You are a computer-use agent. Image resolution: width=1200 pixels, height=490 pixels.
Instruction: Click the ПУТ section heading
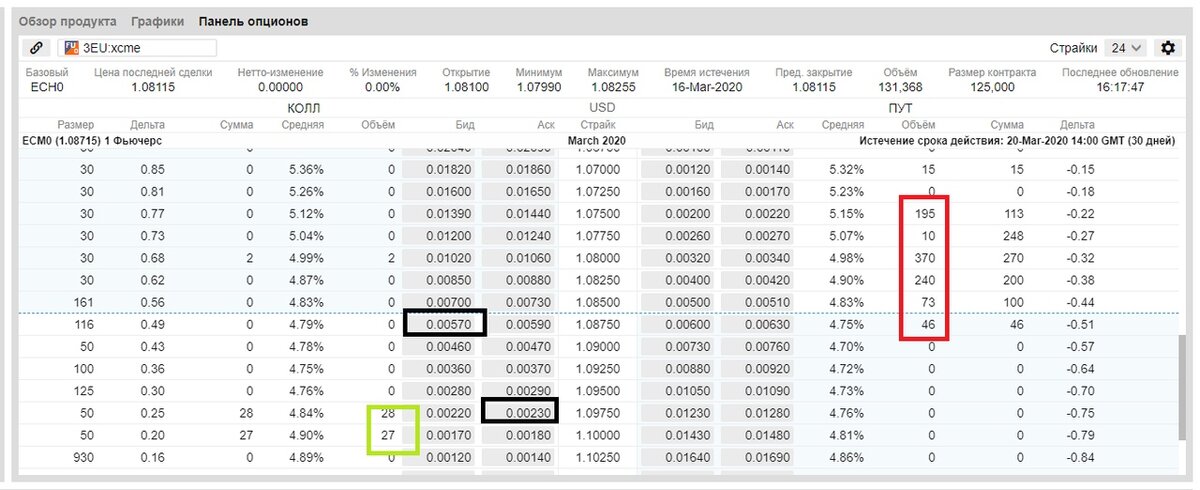tap(900, 107)
